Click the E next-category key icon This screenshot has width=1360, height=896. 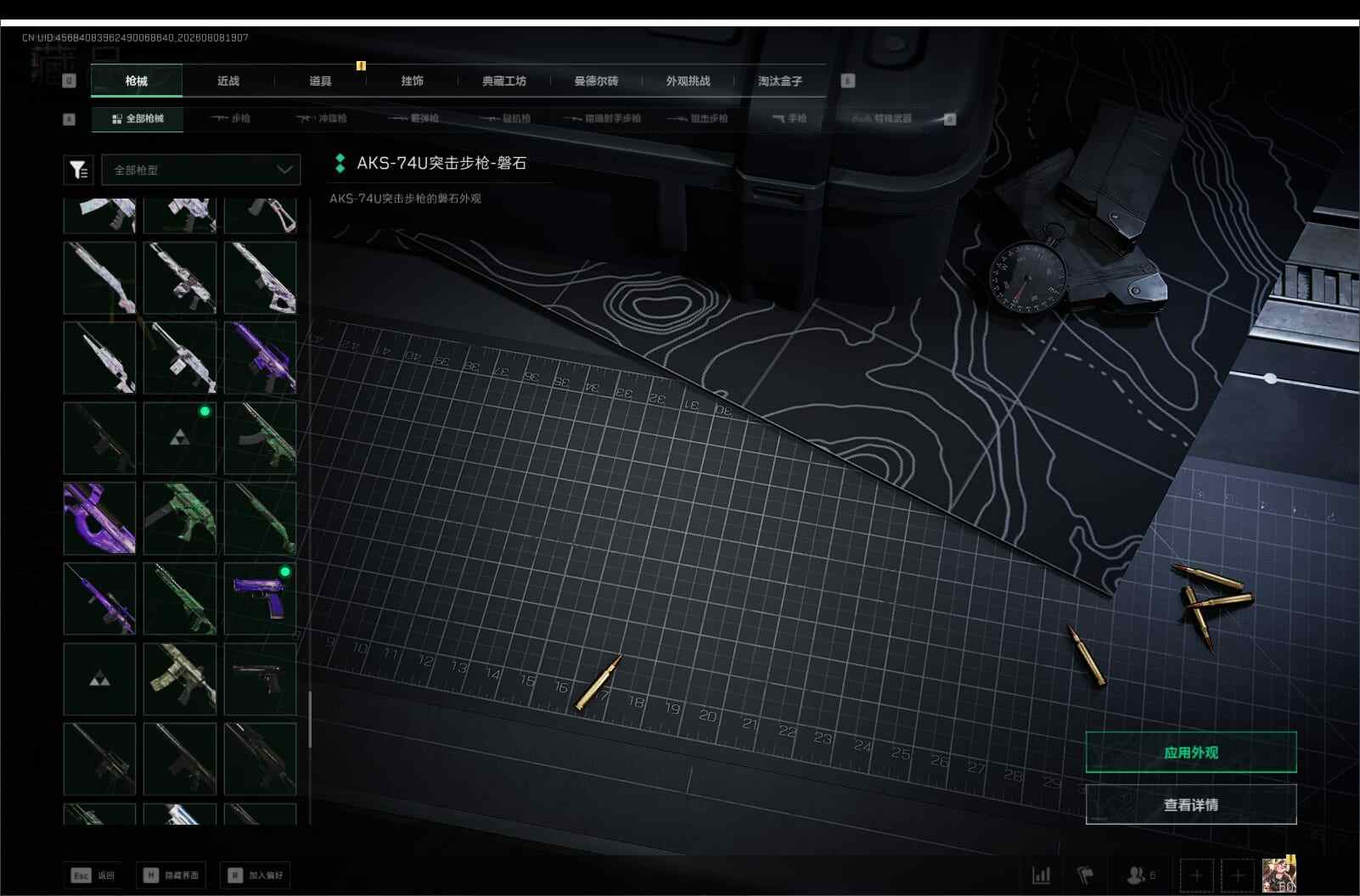click(847, 81)
